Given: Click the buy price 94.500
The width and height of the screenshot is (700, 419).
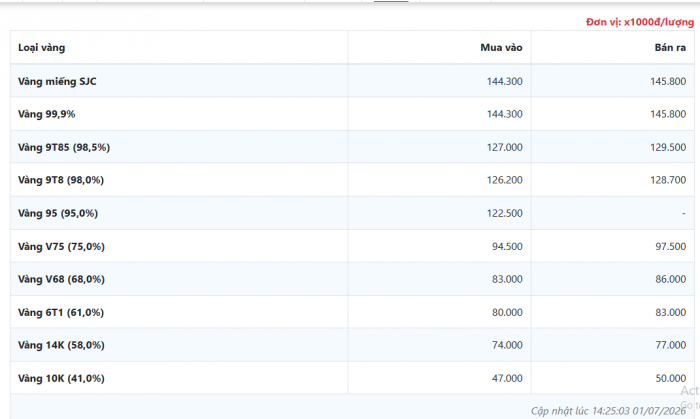Looking at the screenshot, I should point(507,246).
